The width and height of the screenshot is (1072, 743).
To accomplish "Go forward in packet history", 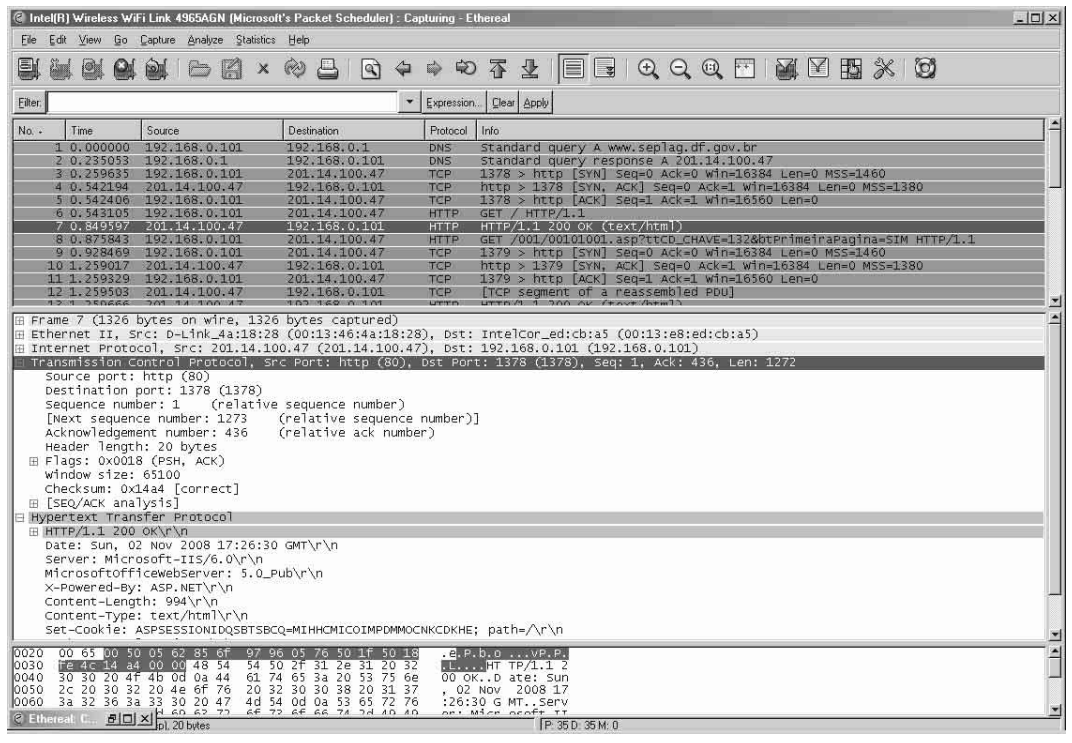I will tap(435, 68).
